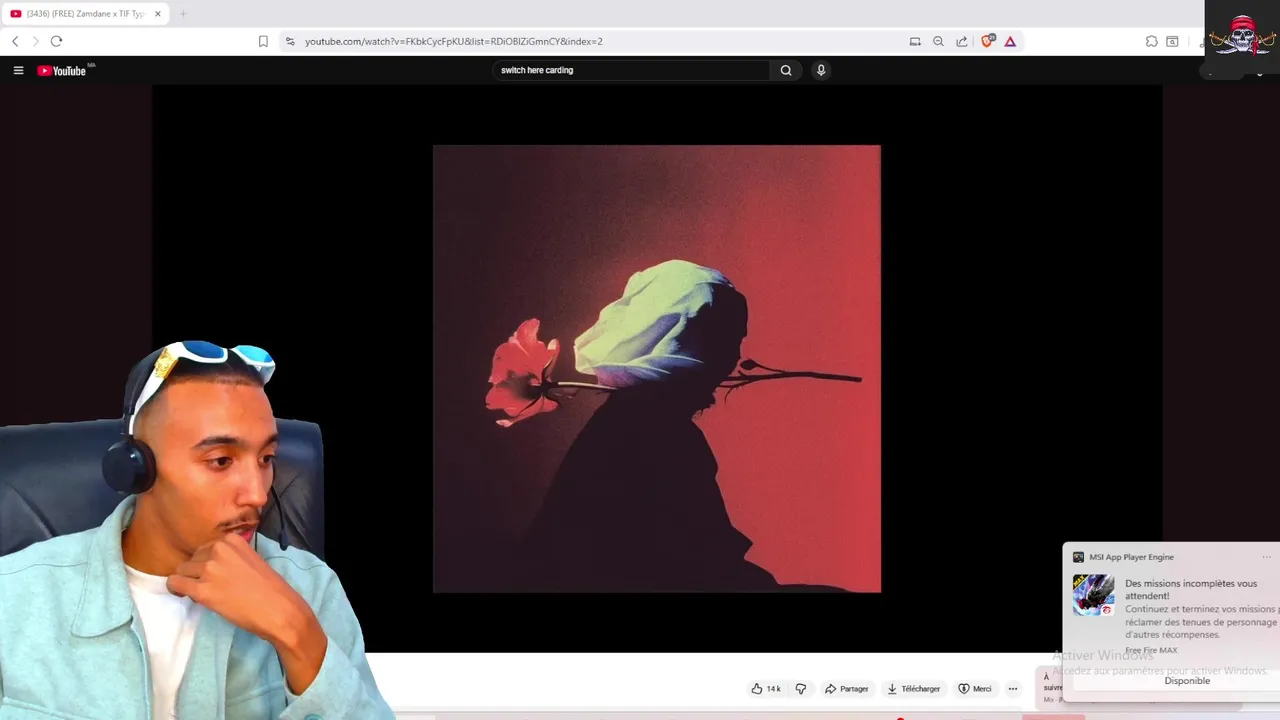This screenshot has height=720, width=1280.
Task: Click the zoom magnifier icon in address bar
Action: [938, 41]
